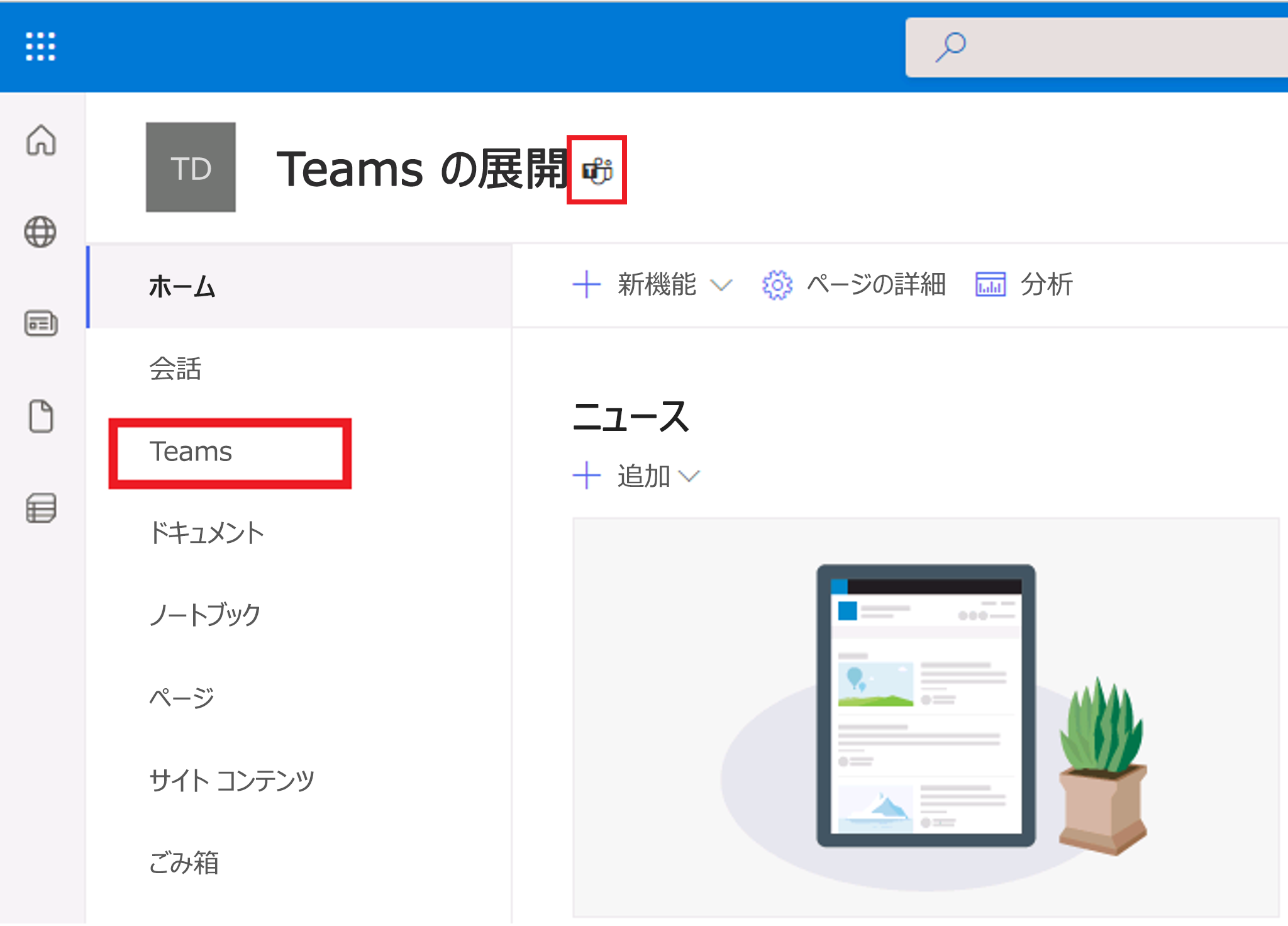The width and height of the screenshot is (1288, 926).
Task: Expand the 追加 dropdown chevron
Action: [689, 476]
